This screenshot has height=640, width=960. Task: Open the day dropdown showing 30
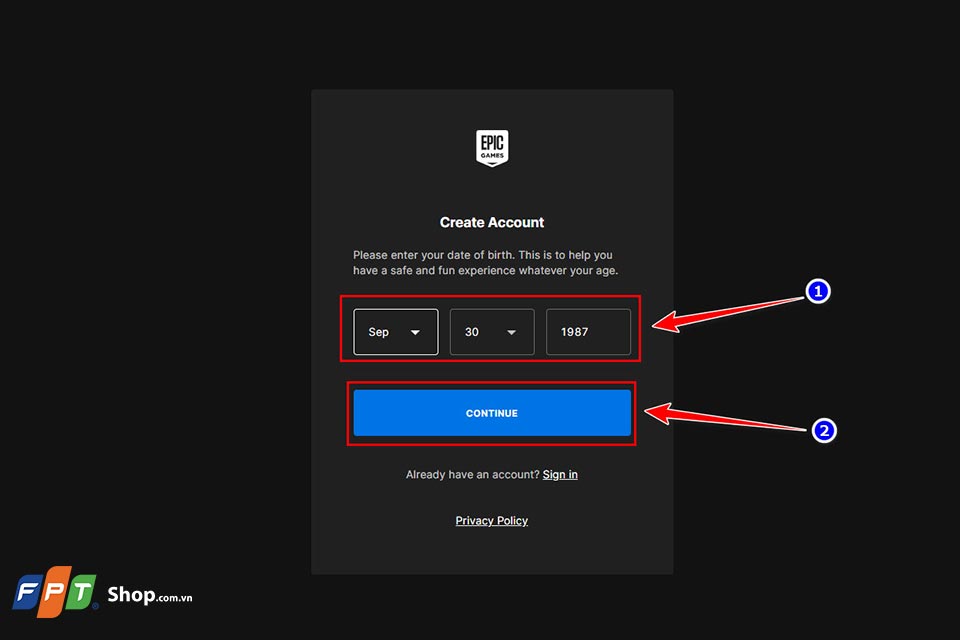(492, 332)
